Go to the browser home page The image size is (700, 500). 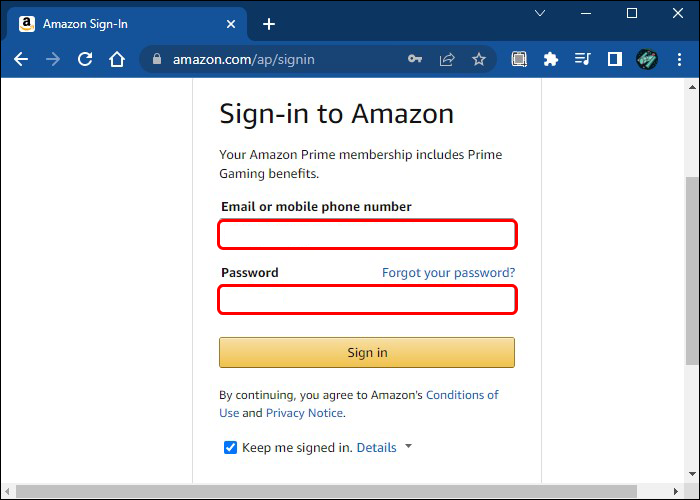pos(117,59)
